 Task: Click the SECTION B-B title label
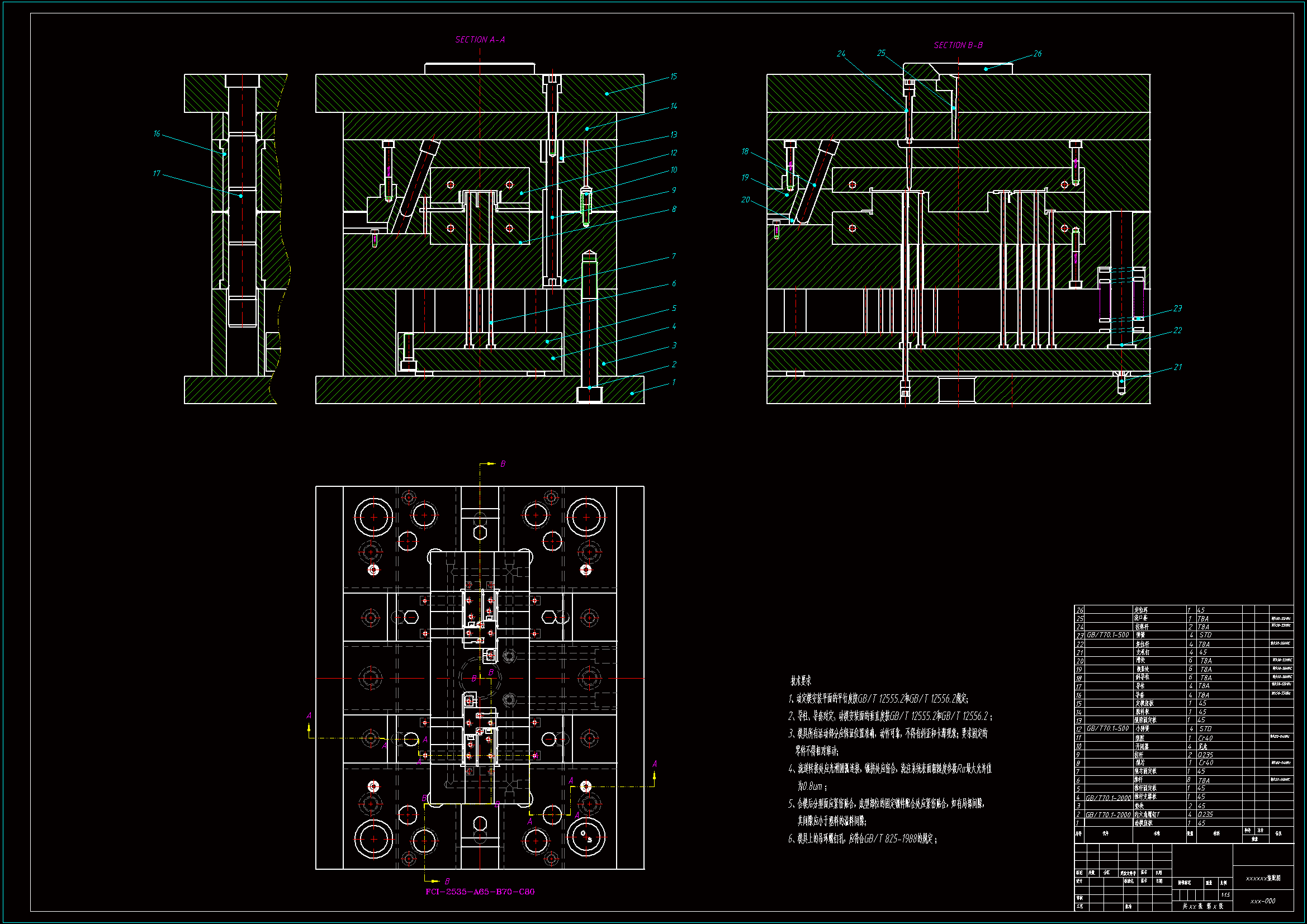coord(958,45)
